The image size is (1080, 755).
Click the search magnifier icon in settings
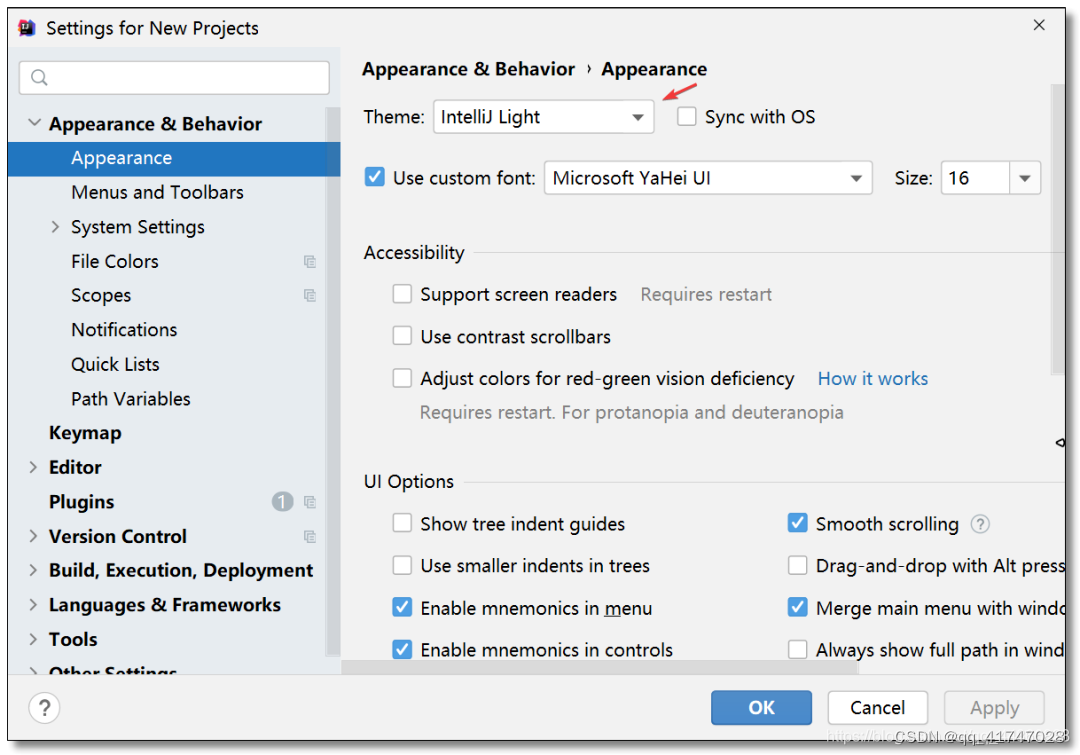pyautogui.click(x=40, y=78)
